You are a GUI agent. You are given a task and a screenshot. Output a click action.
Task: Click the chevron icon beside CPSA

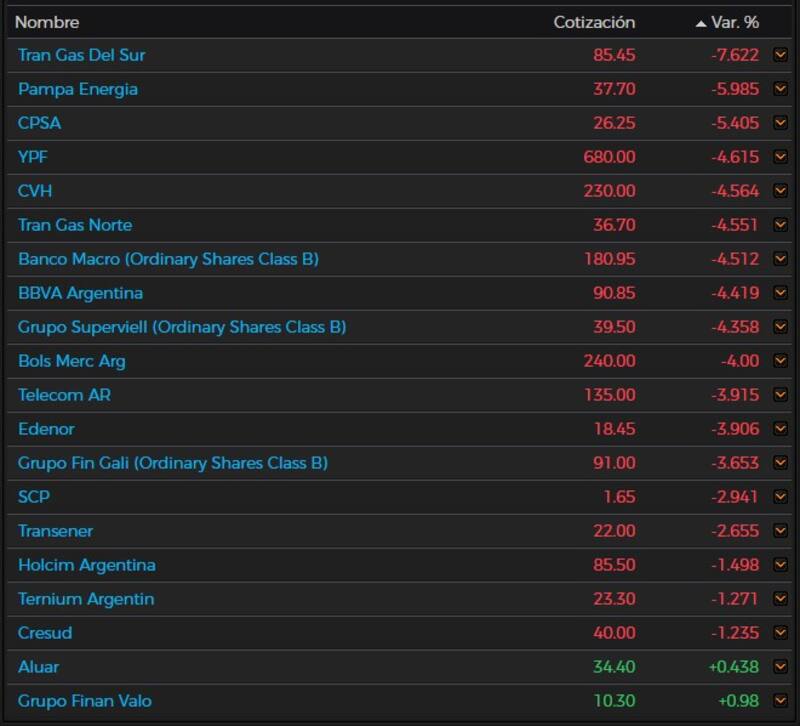(x=780, y=123)
